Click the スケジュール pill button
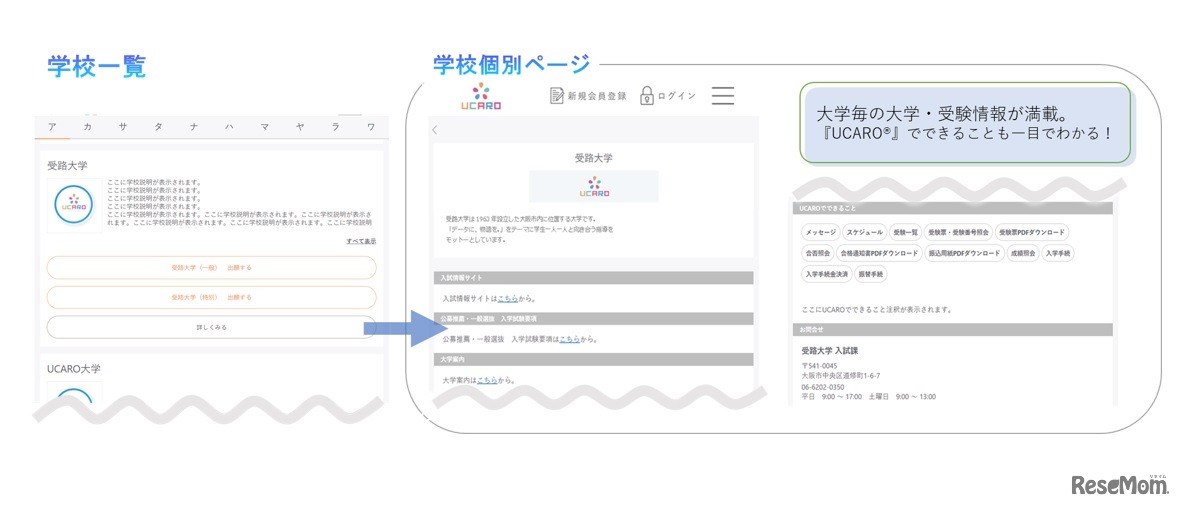 865,233
